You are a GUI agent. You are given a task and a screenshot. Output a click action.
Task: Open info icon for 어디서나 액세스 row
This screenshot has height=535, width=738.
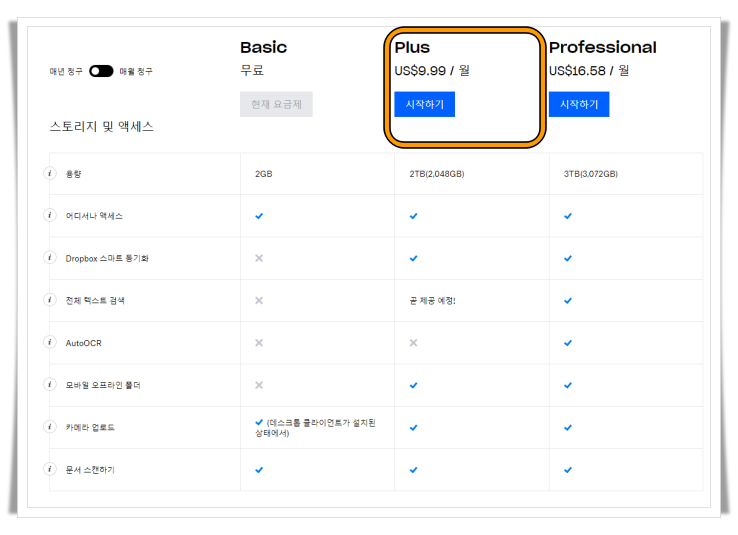[50, 215]
